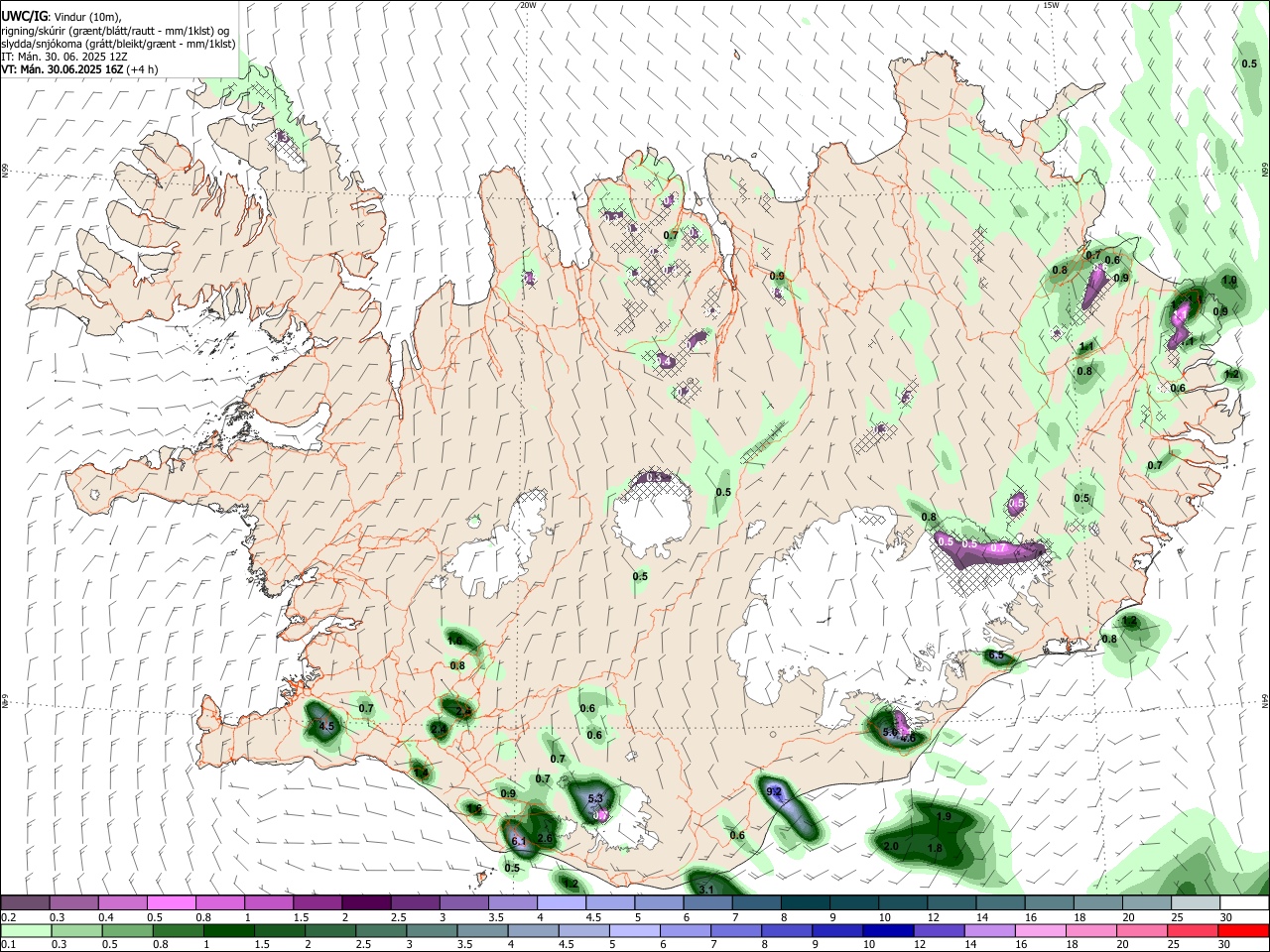Viewport: 1270px width, 952px height.
Task: Click the "15W" longitude label
Action: [1051, 5]
